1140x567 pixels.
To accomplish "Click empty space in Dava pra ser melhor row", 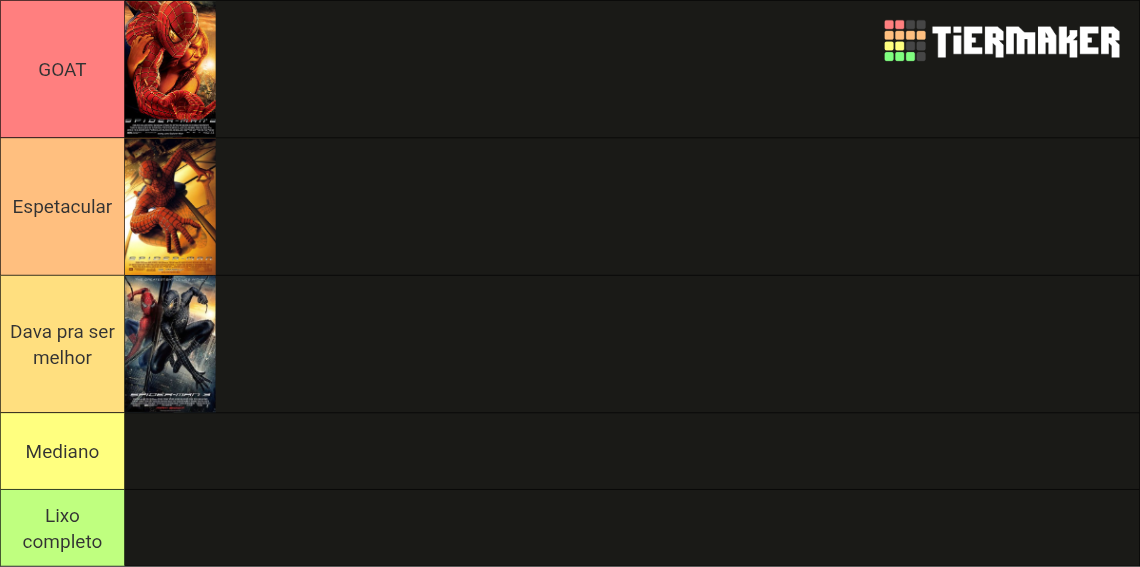I will 678,344.
